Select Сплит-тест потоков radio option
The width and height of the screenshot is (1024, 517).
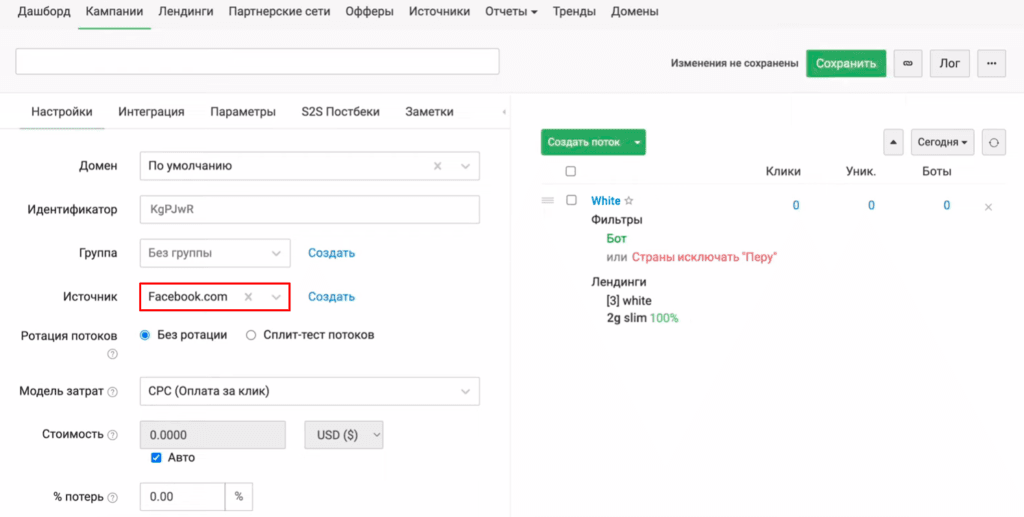click(x=251, y=336)
